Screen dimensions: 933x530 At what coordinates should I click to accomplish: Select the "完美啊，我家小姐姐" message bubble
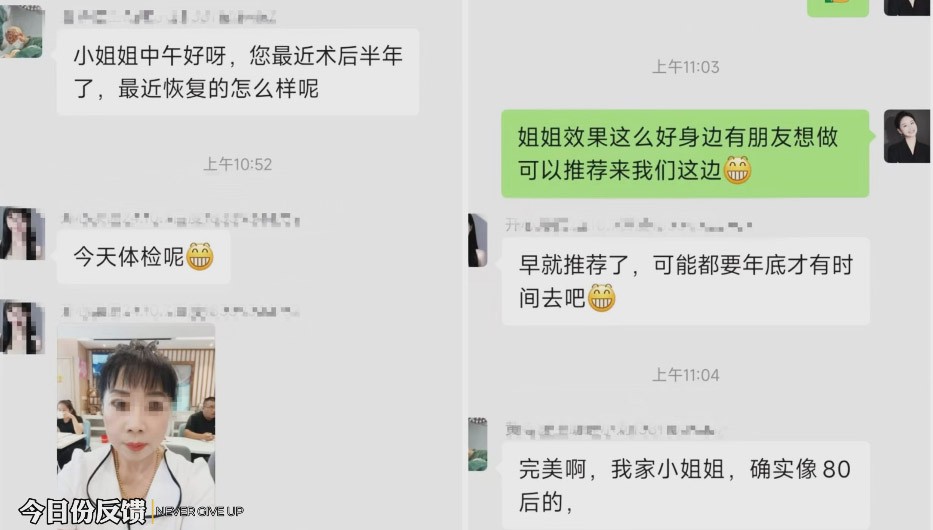click(685, 485)
